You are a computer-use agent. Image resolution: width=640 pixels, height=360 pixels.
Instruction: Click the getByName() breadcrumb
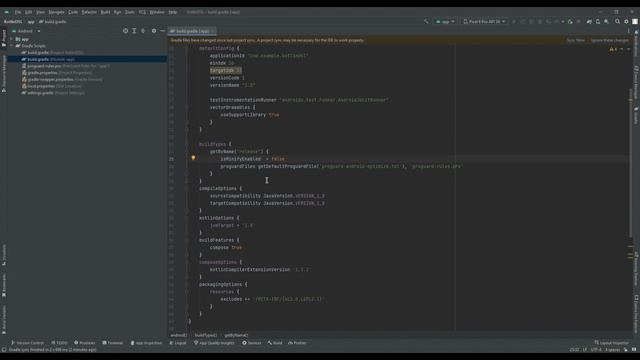click(x=236, y=336)
